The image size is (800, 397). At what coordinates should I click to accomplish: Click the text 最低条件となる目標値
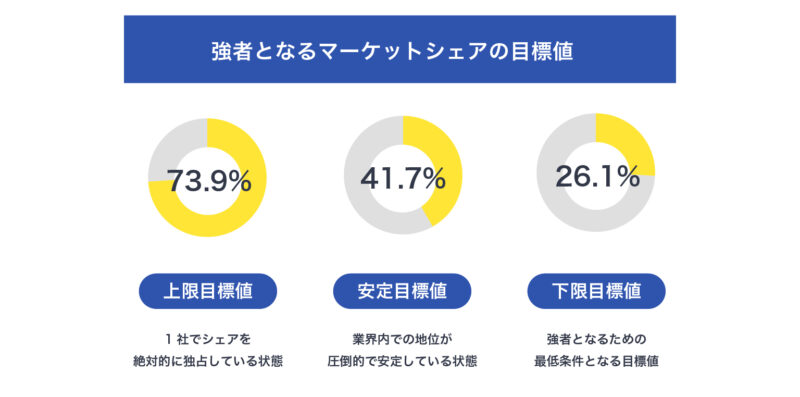click(x=596, y=362)
